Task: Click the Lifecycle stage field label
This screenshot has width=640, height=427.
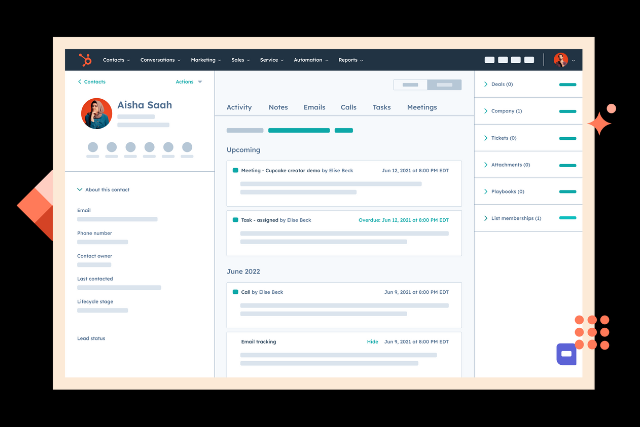Action: pos(95,302)
